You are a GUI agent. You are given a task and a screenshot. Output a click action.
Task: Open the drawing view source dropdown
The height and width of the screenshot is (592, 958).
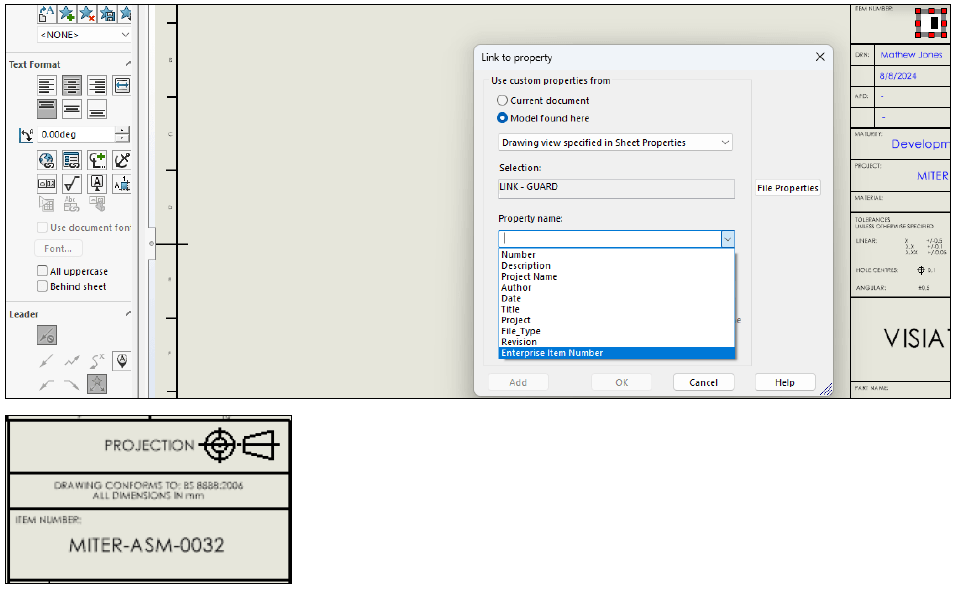pos(723,143)
